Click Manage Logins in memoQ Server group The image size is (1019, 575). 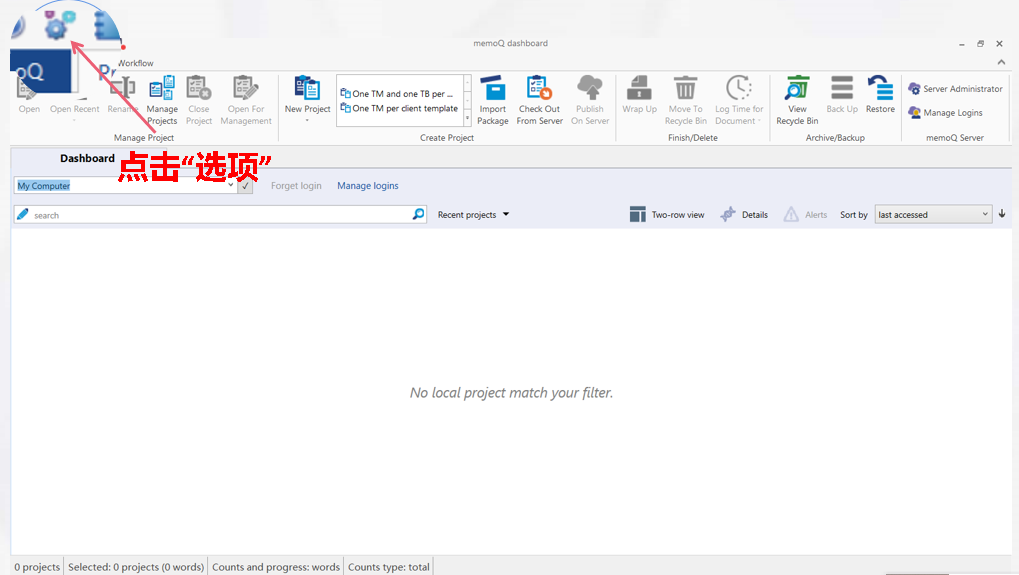tap(945, 113)
